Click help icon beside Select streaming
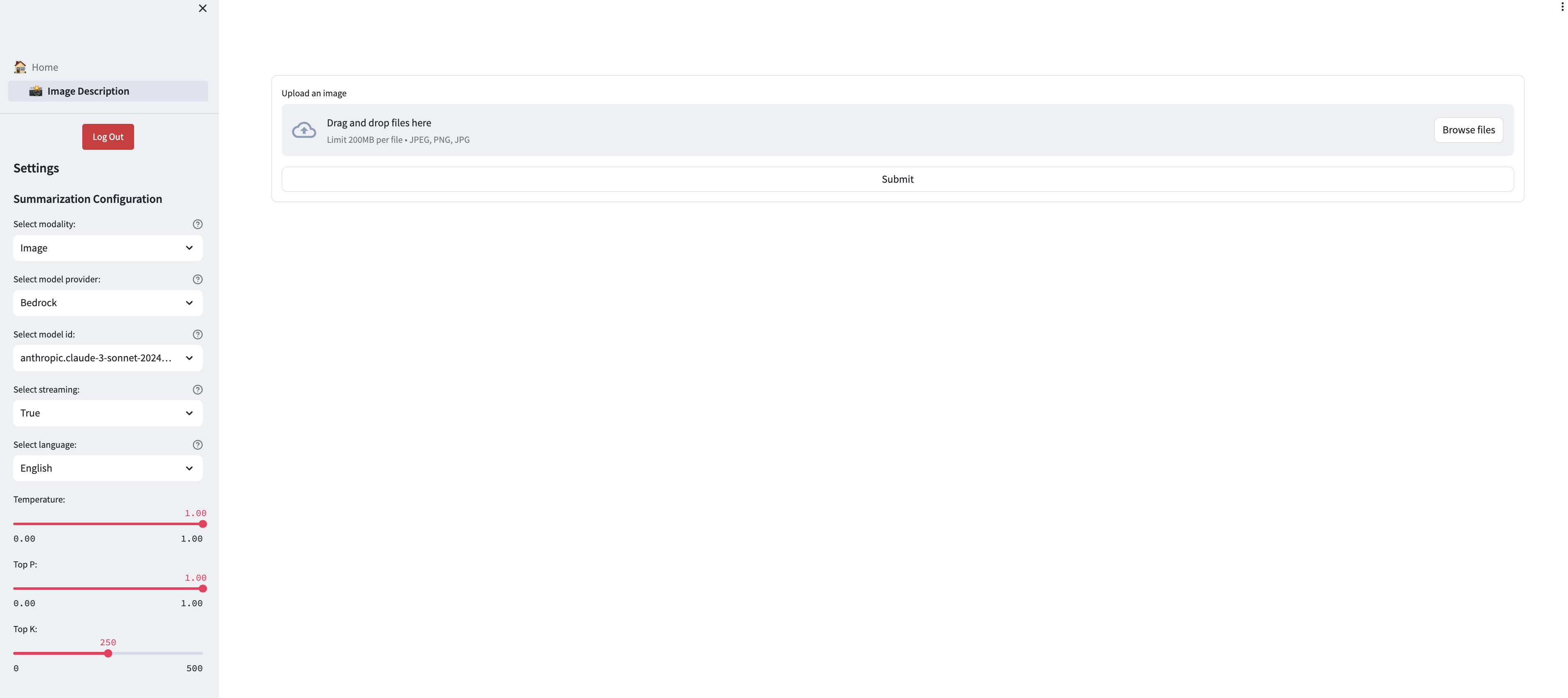 (x=197, y=390)
